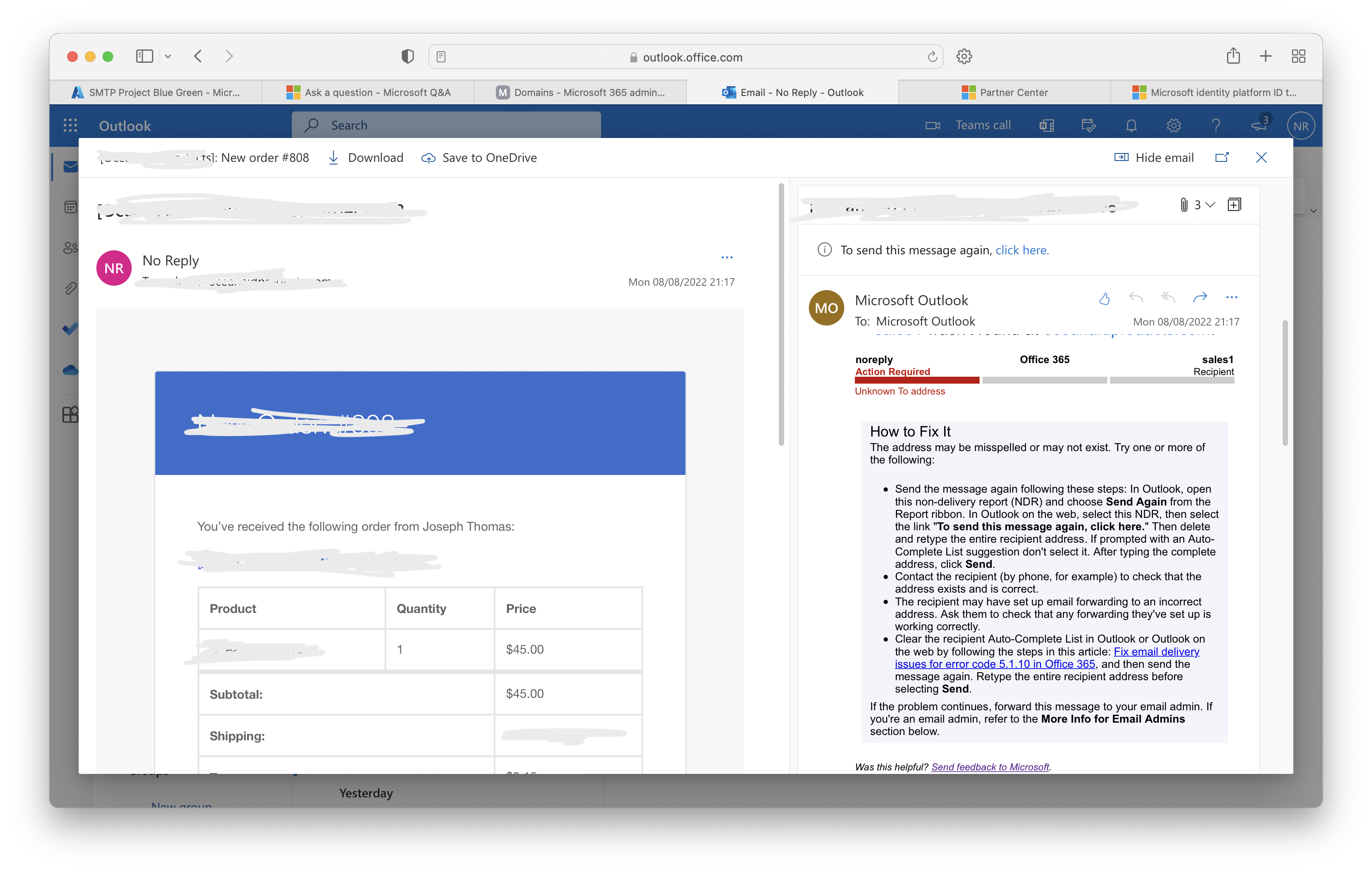Open more actions on No Reply email
The width and height of the screenshot is (1372, 873).
[727, 257]
